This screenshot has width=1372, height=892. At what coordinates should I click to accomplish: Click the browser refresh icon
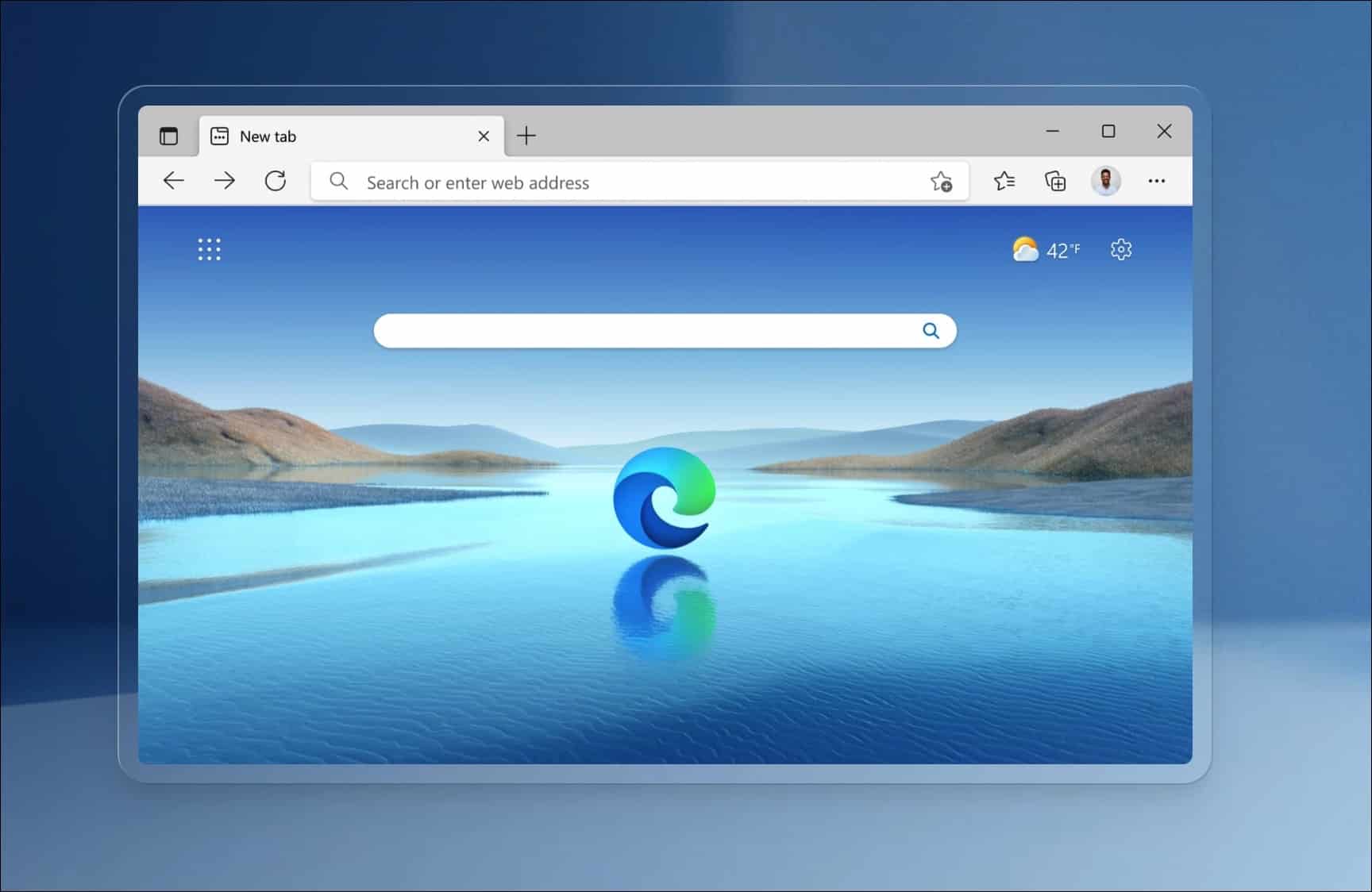pos(275,181)
